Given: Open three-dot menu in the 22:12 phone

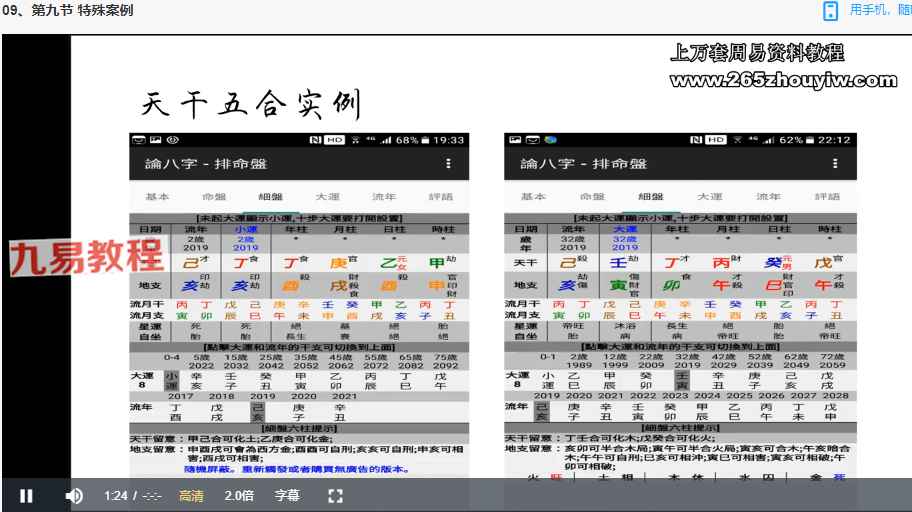Looking at the screenshot, I should (x=835, y=163).
